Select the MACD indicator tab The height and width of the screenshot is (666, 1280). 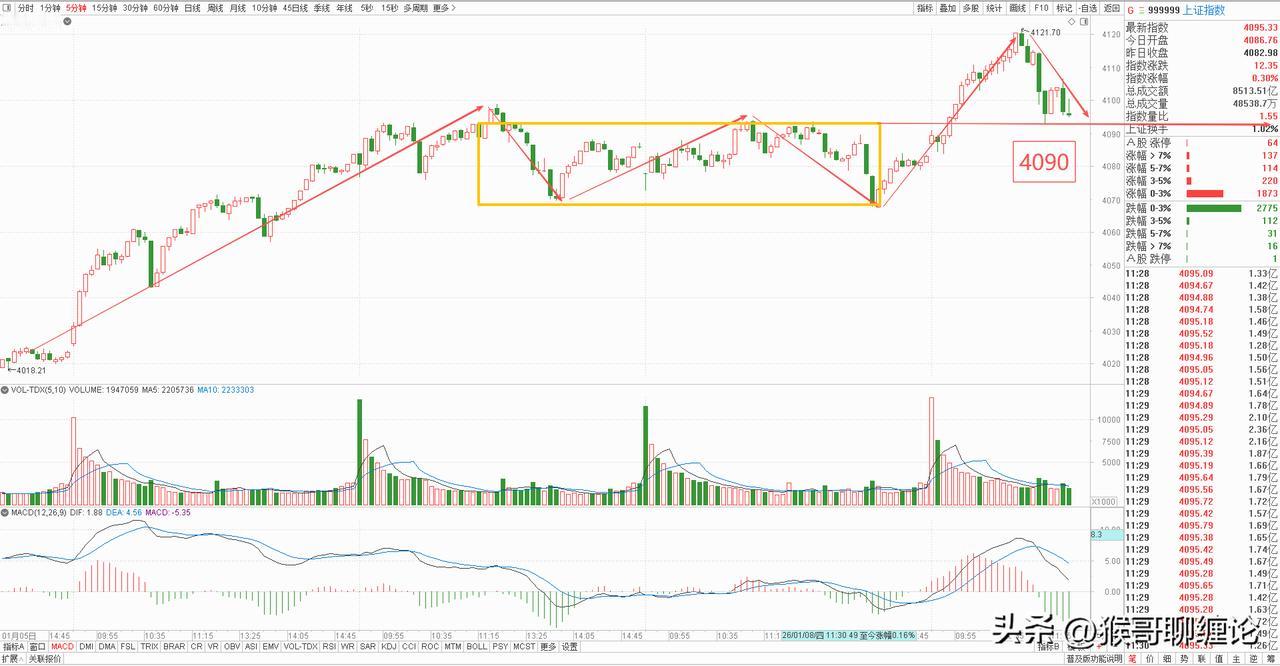[63, 647]
